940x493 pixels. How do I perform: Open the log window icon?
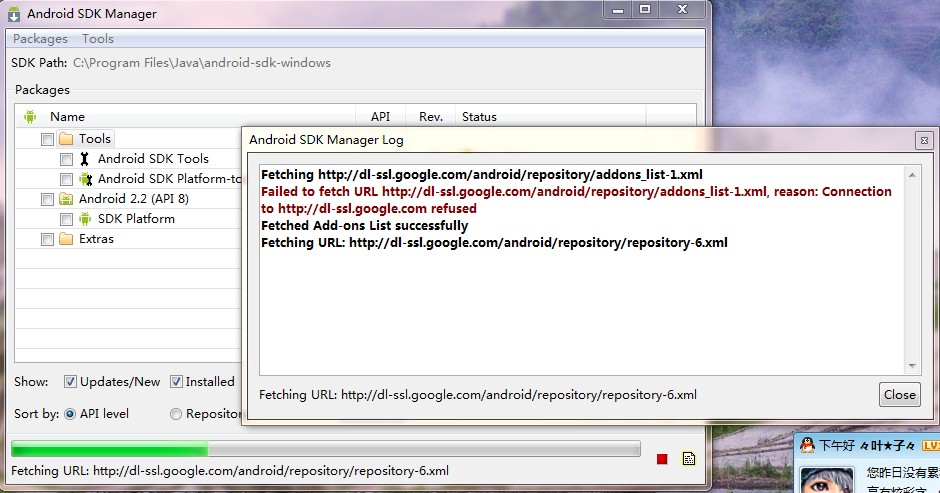[689, 459]
